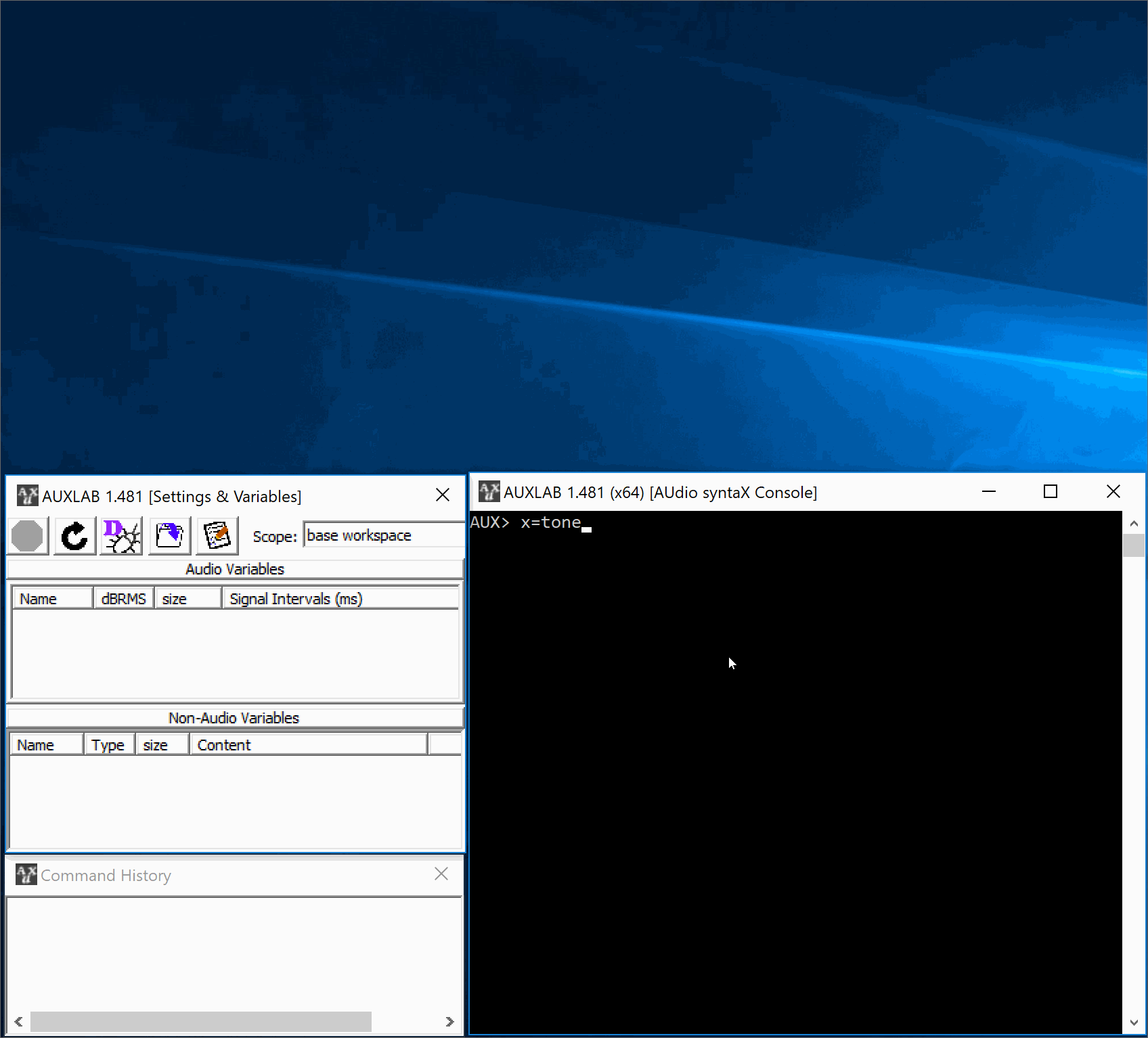The width and height of the screenshot is (1148, 1038).
Task: Click the Non-Audio Variables section header
Action: tap(234, 718)
